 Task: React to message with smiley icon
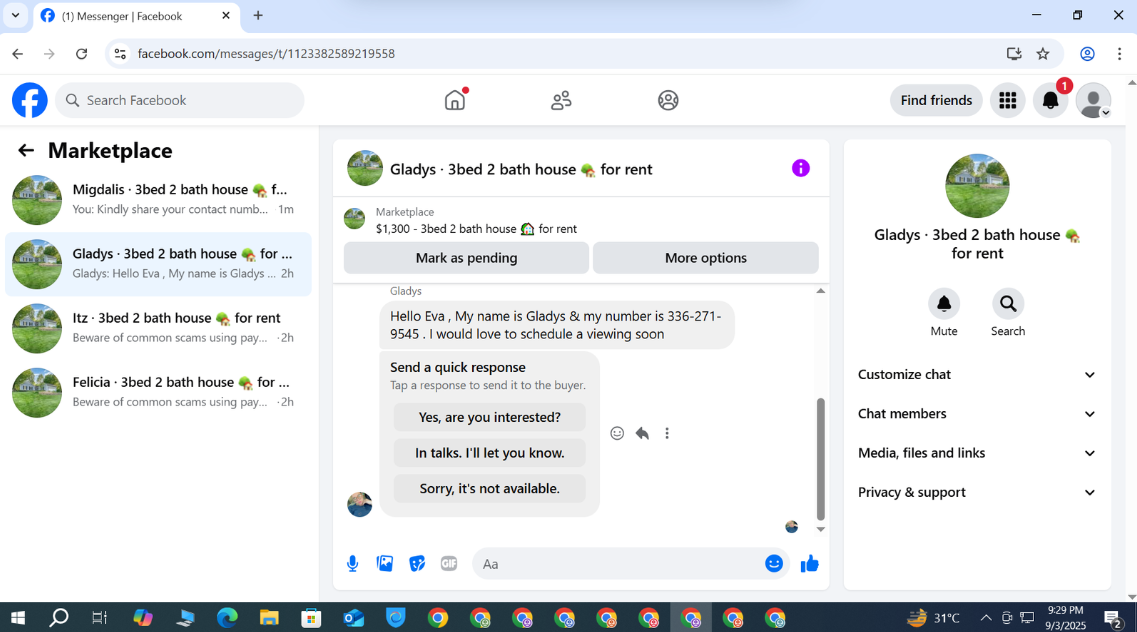(617, 433)
